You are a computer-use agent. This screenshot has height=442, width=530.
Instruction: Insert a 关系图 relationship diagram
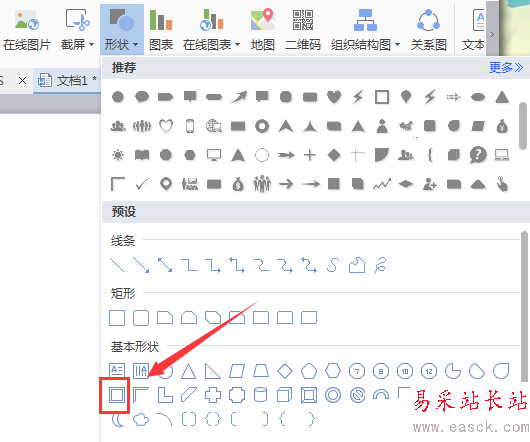pos(429,30)
